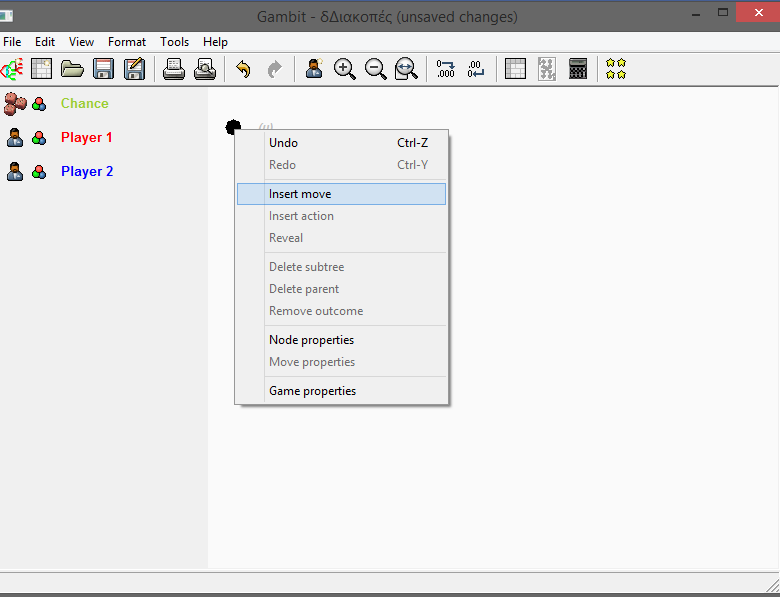Choose Undo in context menu
780x600 pixels.
tap(341, 143)
